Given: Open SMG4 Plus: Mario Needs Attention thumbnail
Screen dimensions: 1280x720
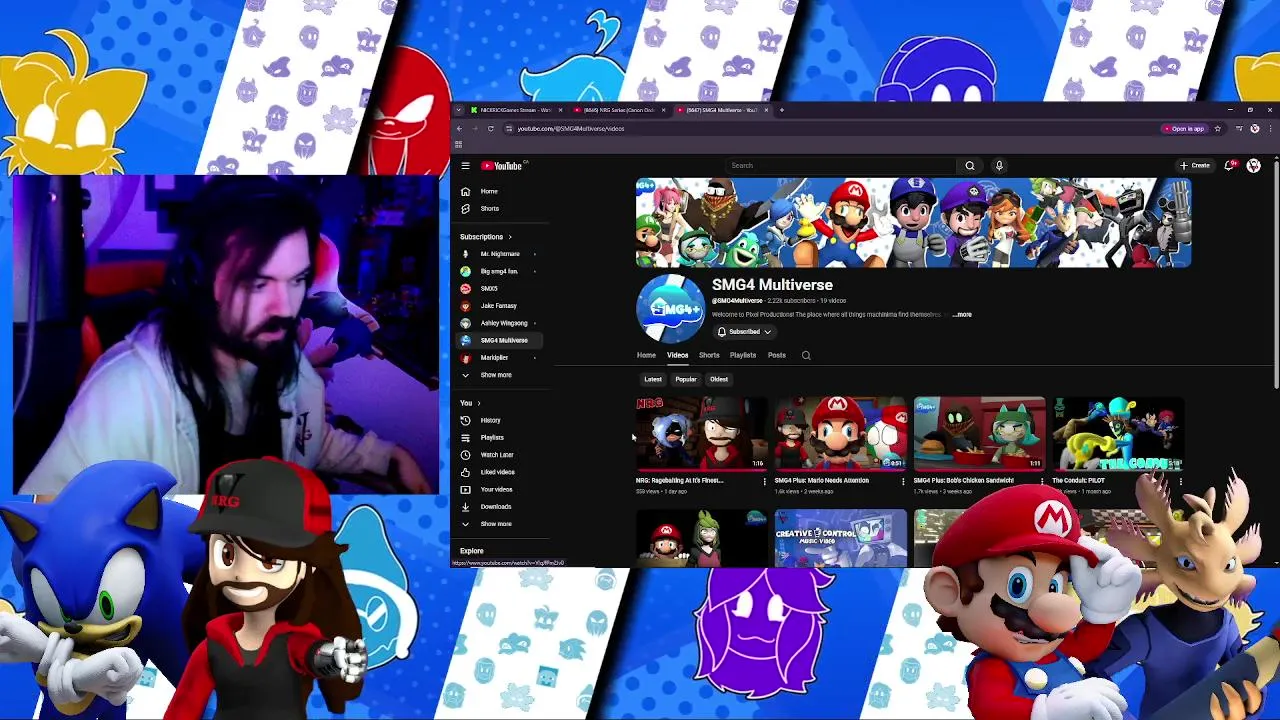Looking at the screenshot, I should click(x=841, y=433).
